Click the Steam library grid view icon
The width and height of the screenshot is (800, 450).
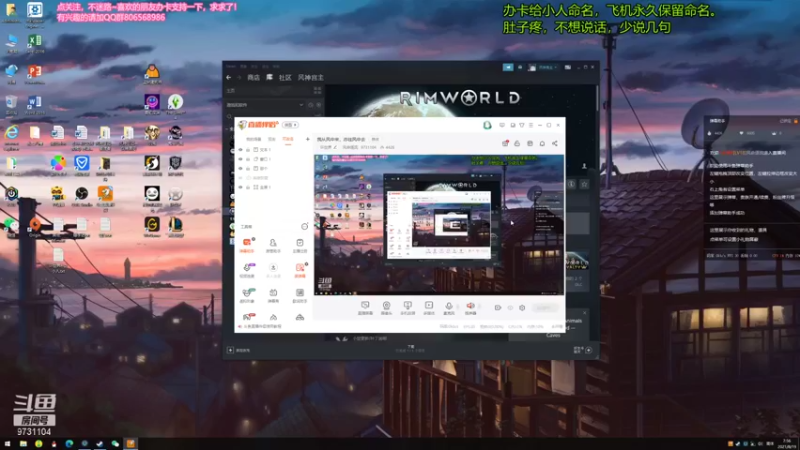point(317,91)
